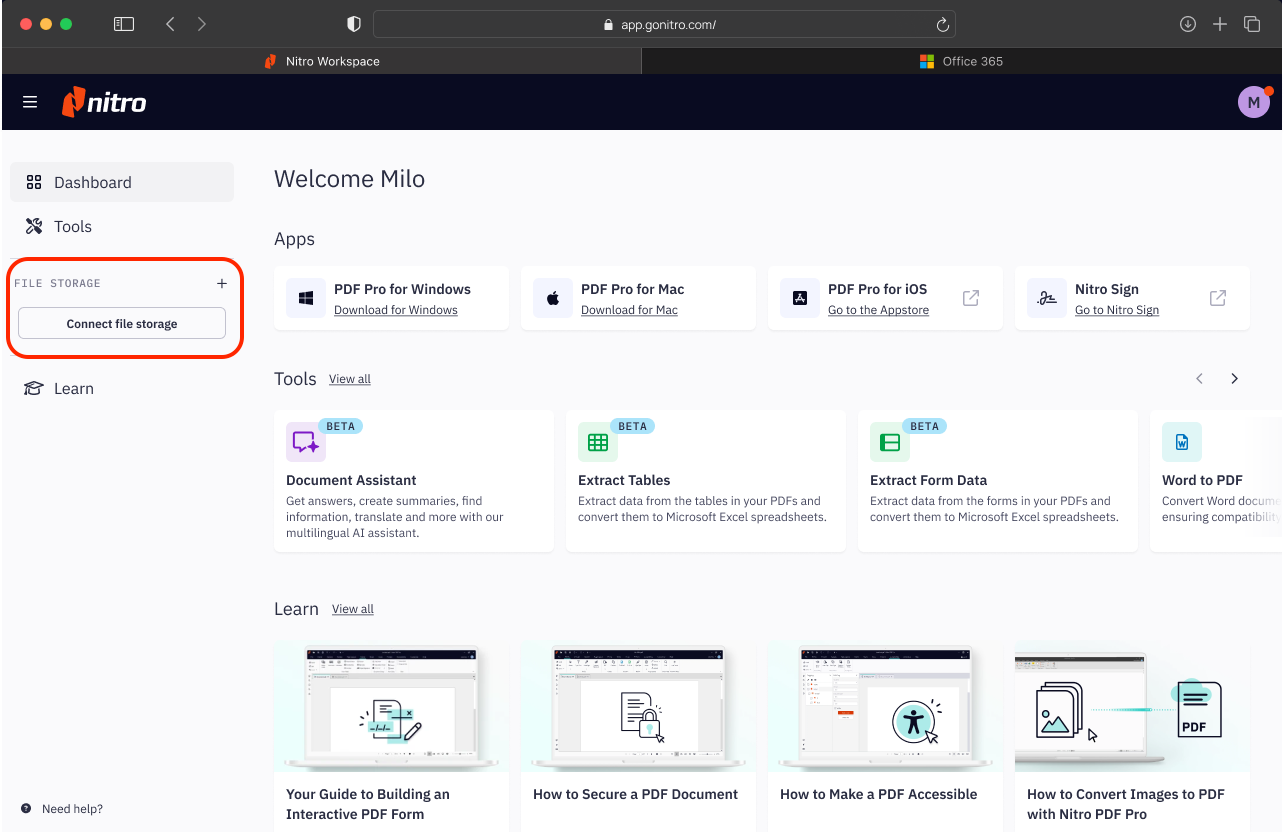Screen dimensions: 1284x832
Task: Click the plus icon beside File Storage
Action: click(222, 284)
